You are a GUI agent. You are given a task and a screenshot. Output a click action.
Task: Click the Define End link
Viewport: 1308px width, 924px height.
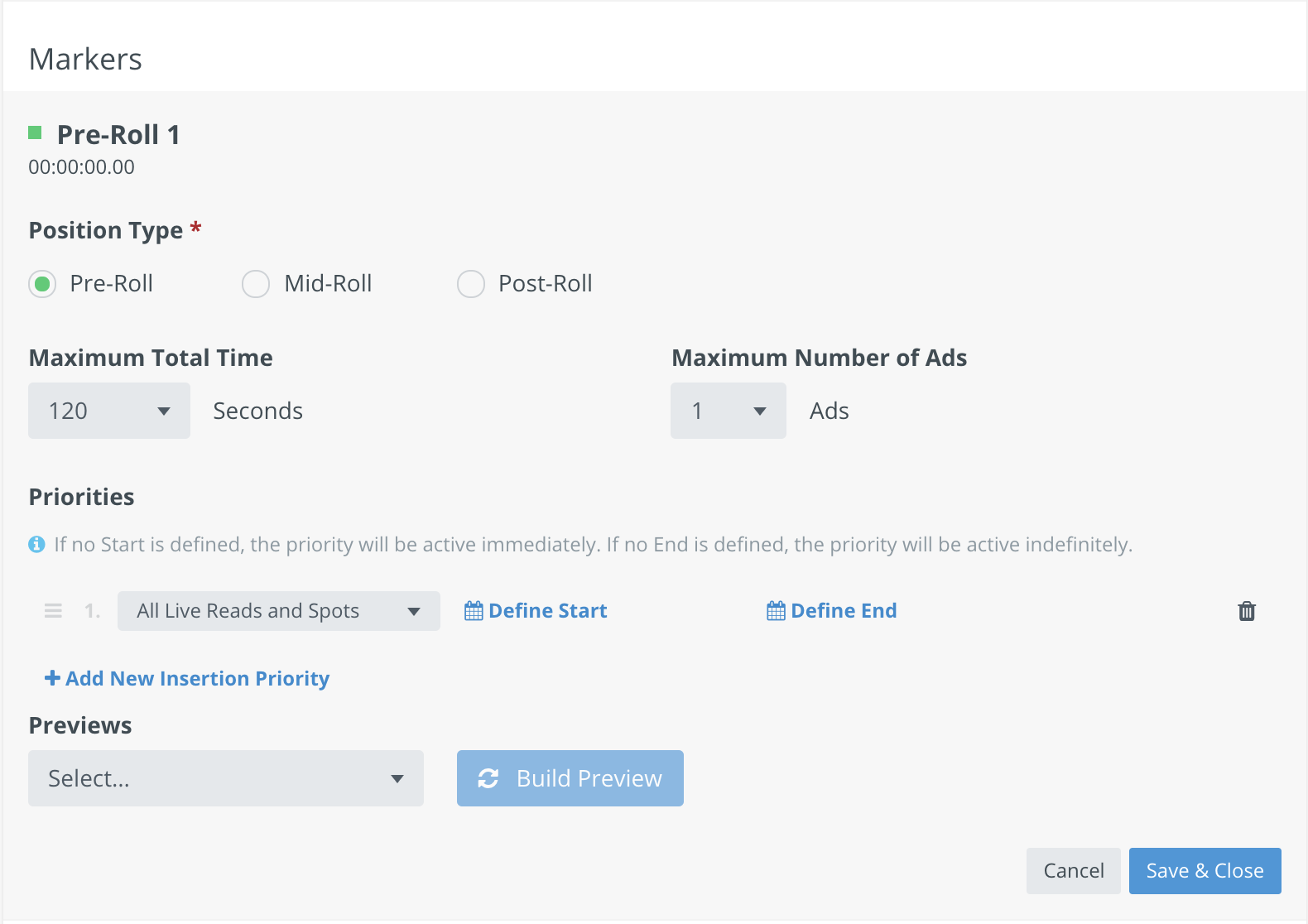pyautogui.click(x=844, y=611)
